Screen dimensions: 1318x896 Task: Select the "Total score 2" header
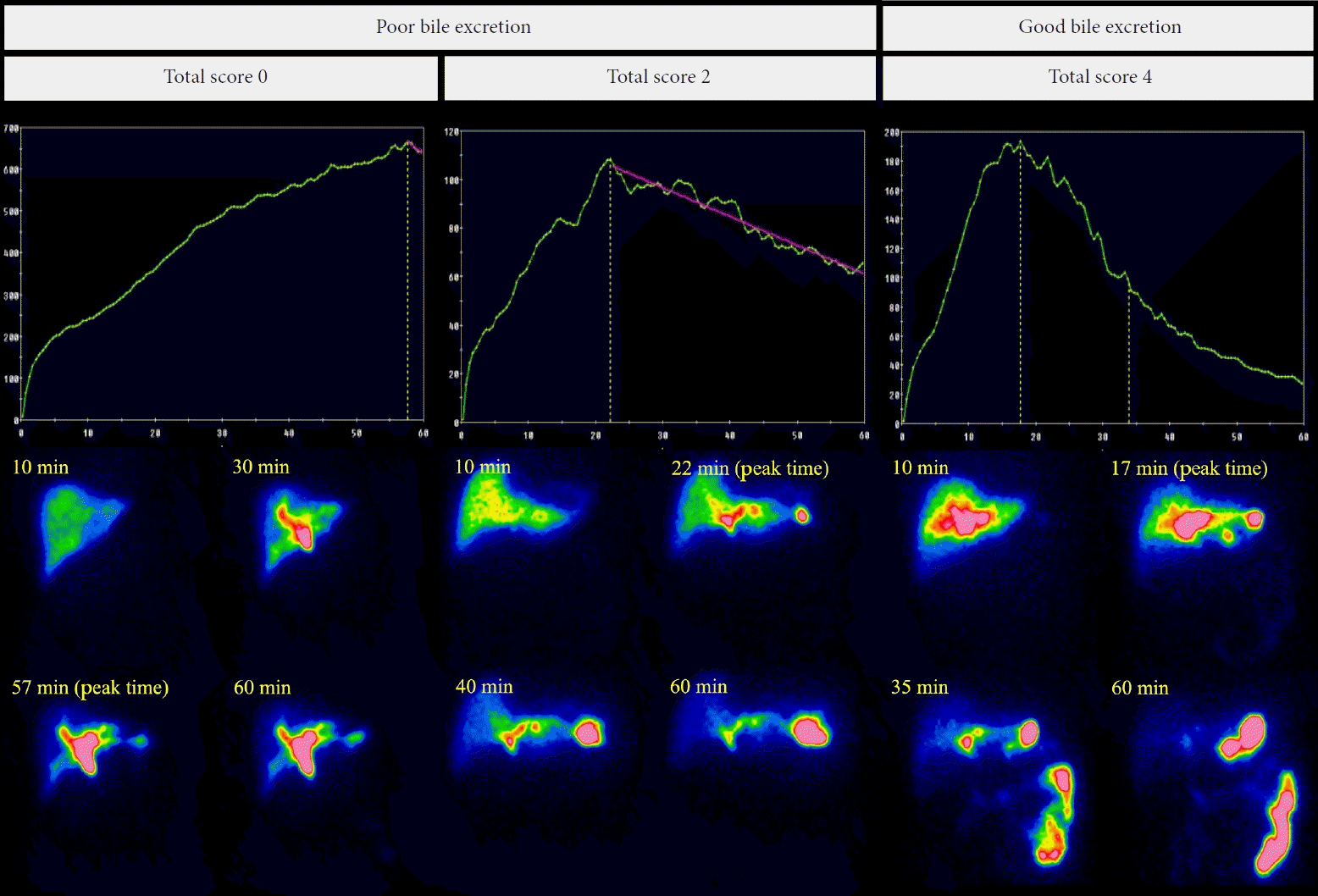coord(659,77)
